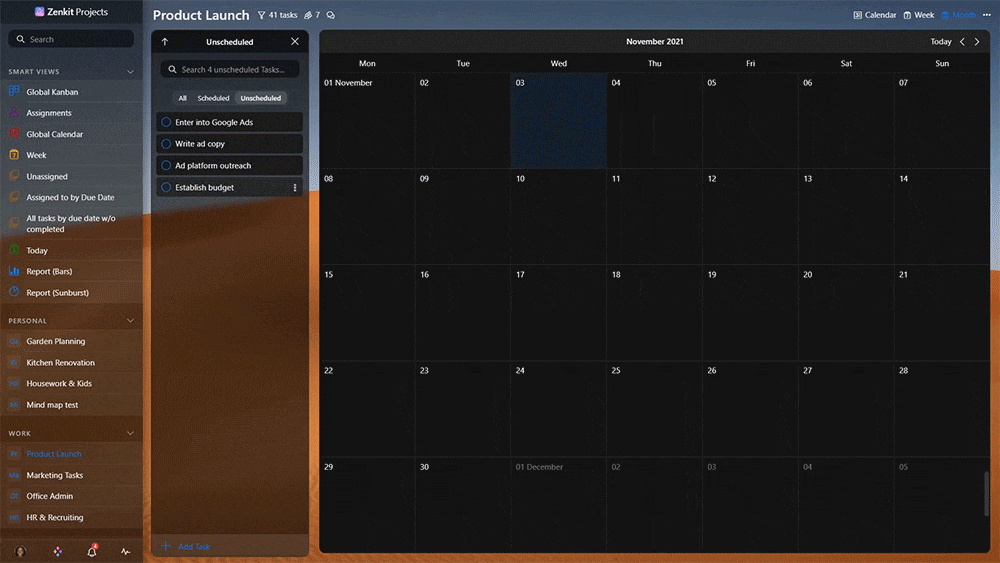Open the more options ellipsis in header
1000x563 pixels.
(x=987, y=15)
